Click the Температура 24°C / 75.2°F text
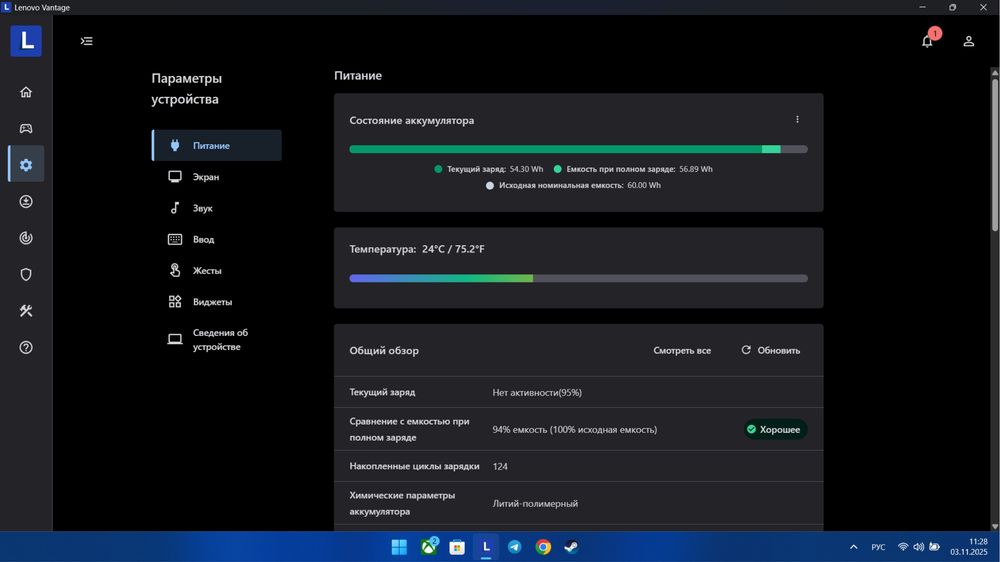Viewport: 1000px width, 562px height. point(417,249)
